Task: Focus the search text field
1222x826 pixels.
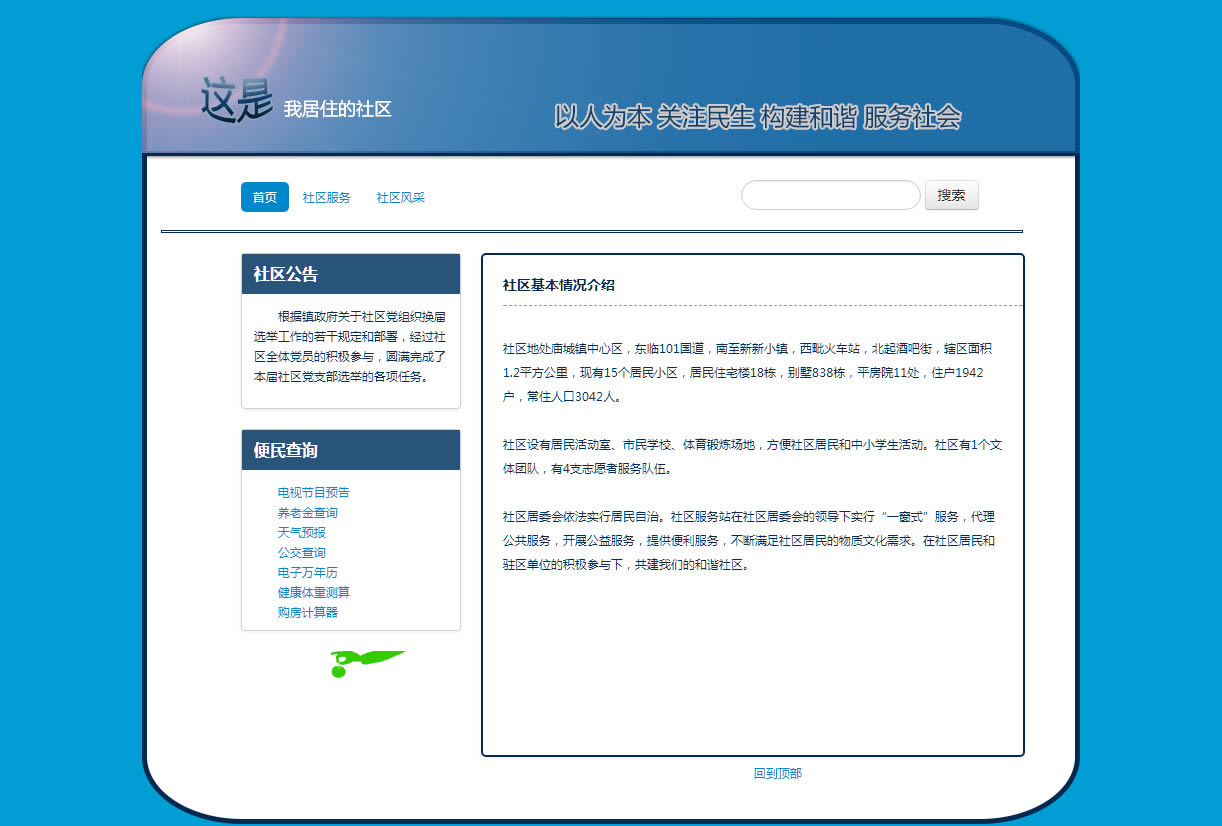Action: pos(830,195)
